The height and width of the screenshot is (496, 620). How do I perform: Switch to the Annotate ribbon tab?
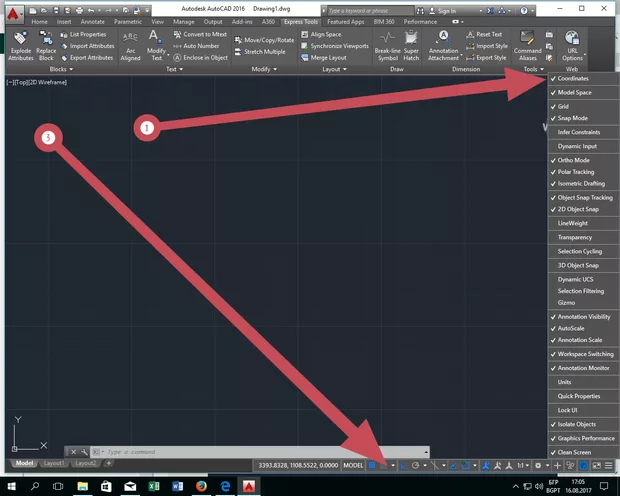pos(93,22)
